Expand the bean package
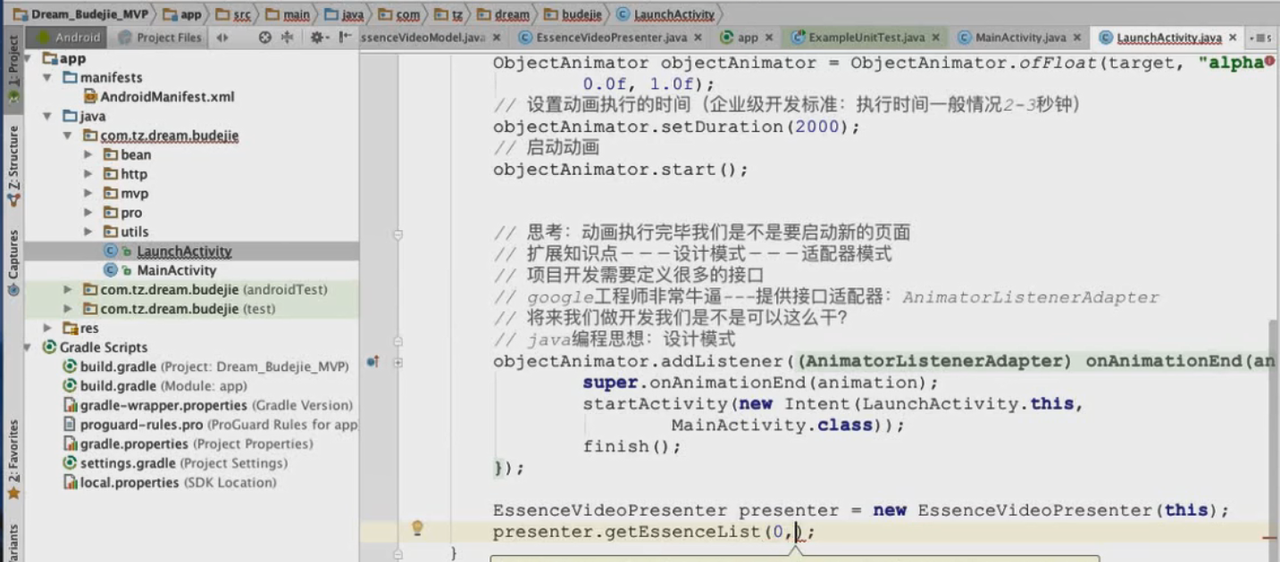 (87, 155)
